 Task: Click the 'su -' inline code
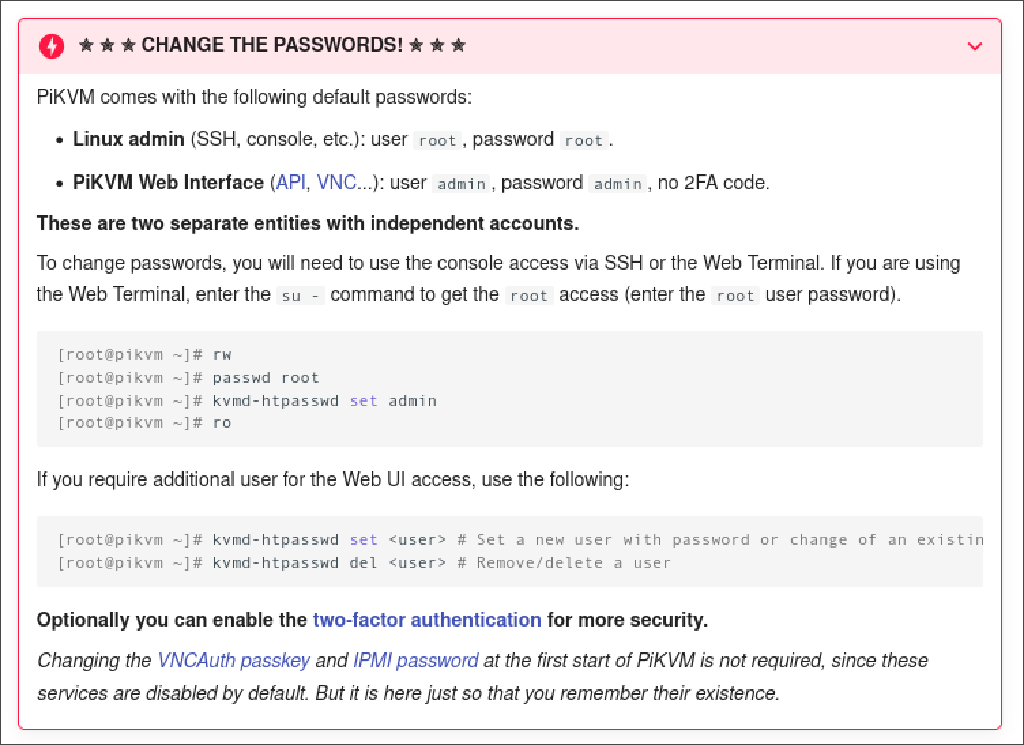(300, 295)
